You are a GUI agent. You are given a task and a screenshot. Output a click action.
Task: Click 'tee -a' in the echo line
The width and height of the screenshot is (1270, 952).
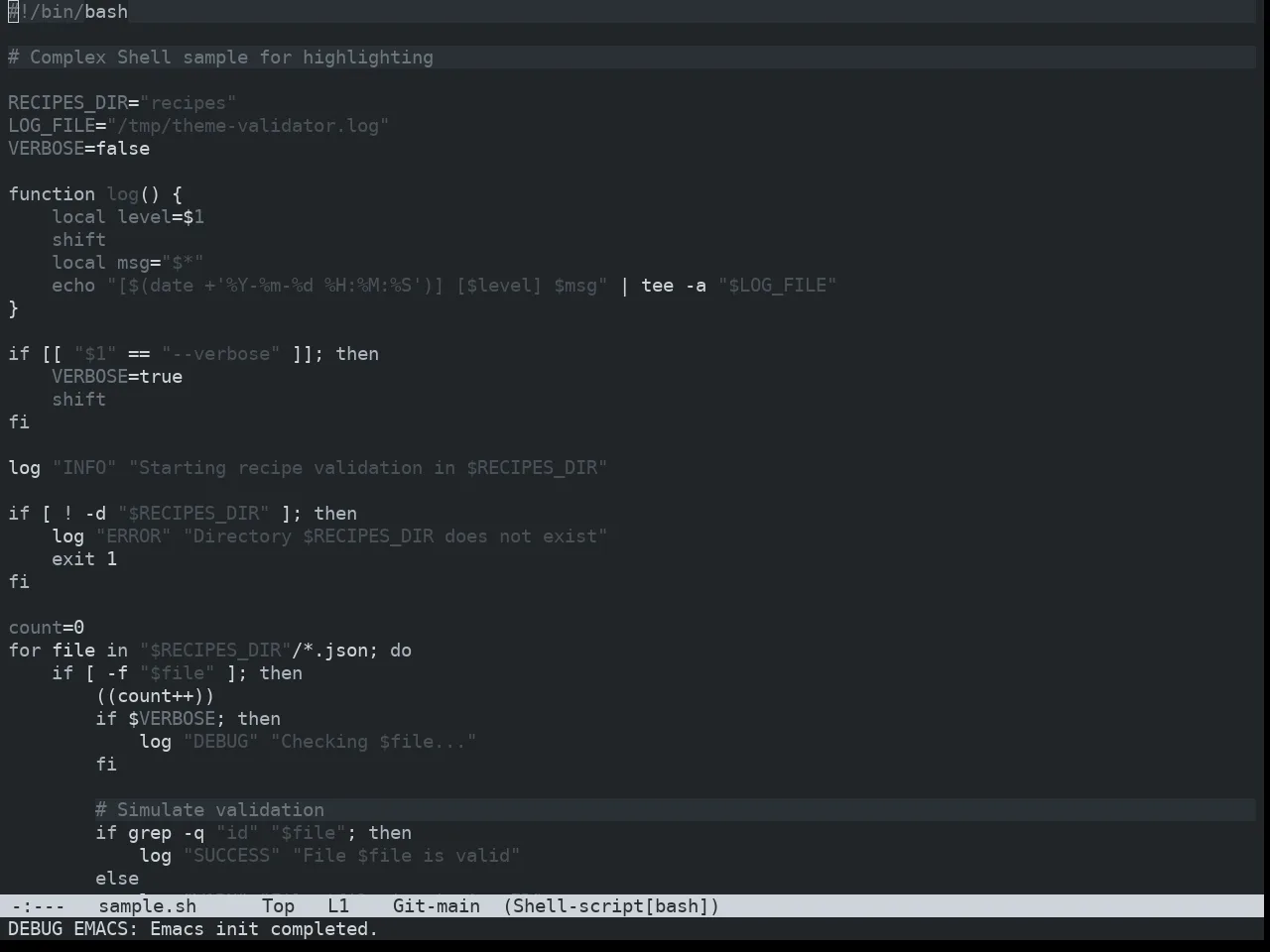(674, 286)
